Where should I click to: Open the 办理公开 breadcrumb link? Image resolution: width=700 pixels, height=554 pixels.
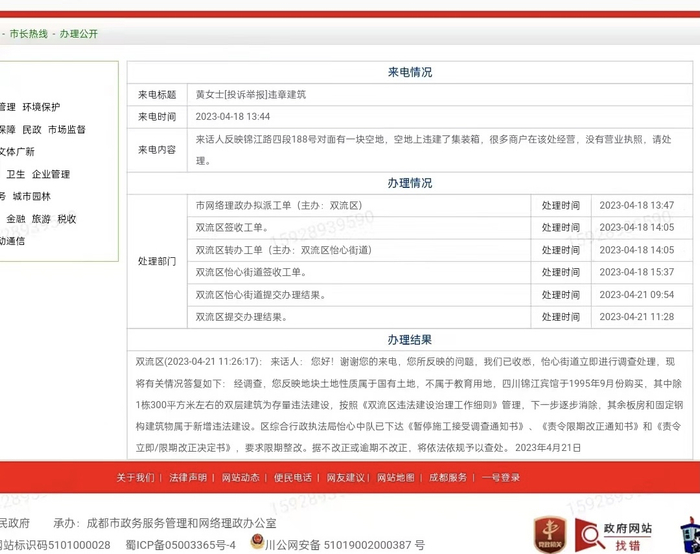tap(79, 34)
